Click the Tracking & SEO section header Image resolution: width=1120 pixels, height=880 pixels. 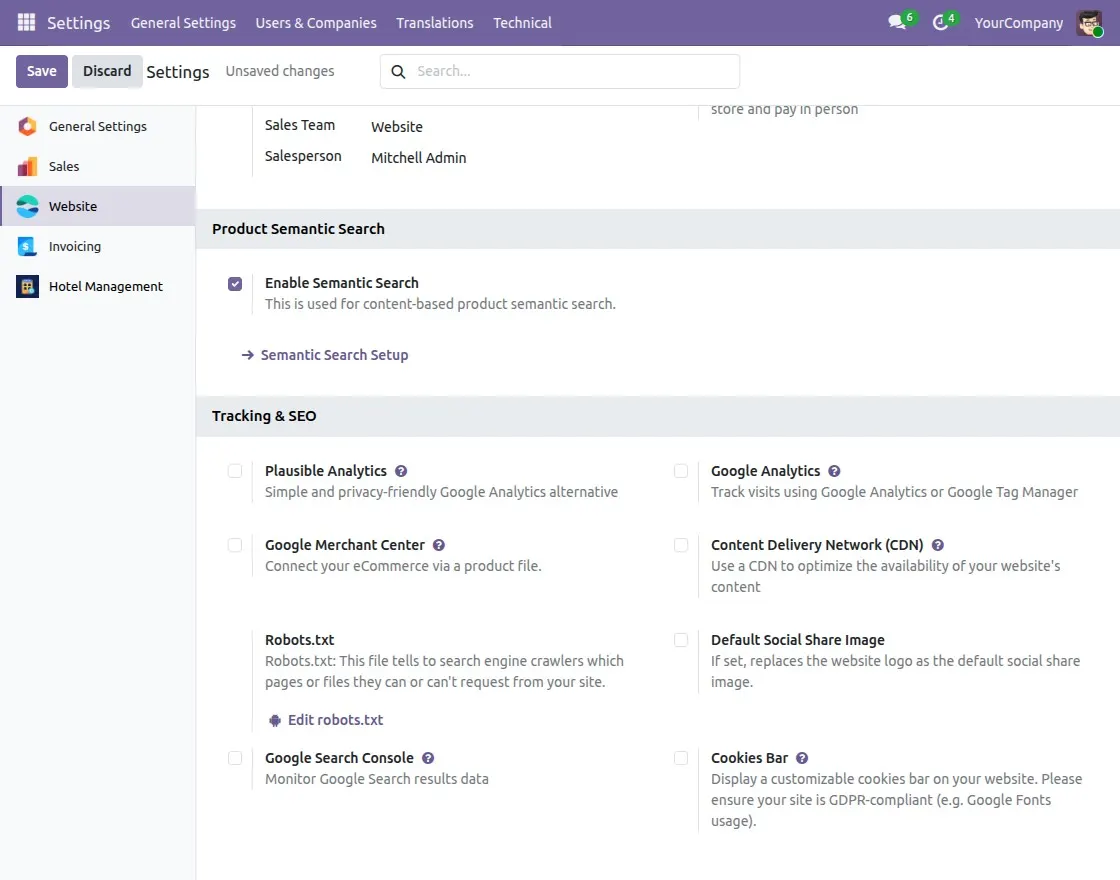pyautogui.click(x=264, y=416)
